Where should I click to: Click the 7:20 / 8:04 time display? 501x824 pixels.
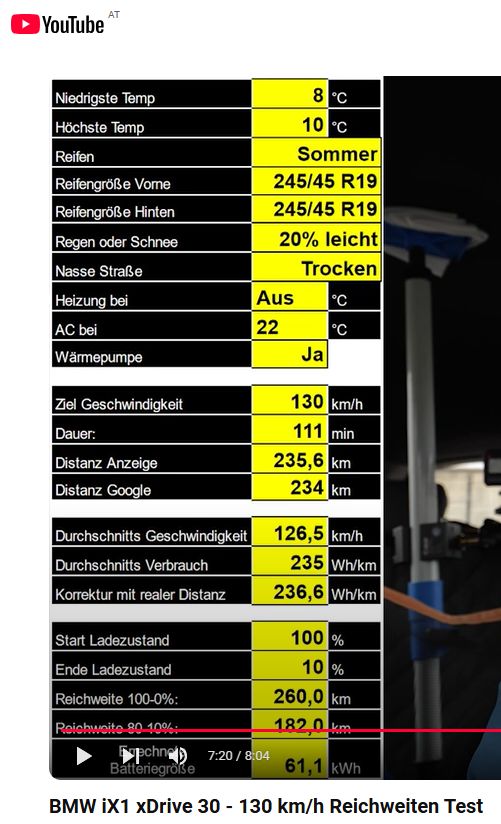[239, 756]
